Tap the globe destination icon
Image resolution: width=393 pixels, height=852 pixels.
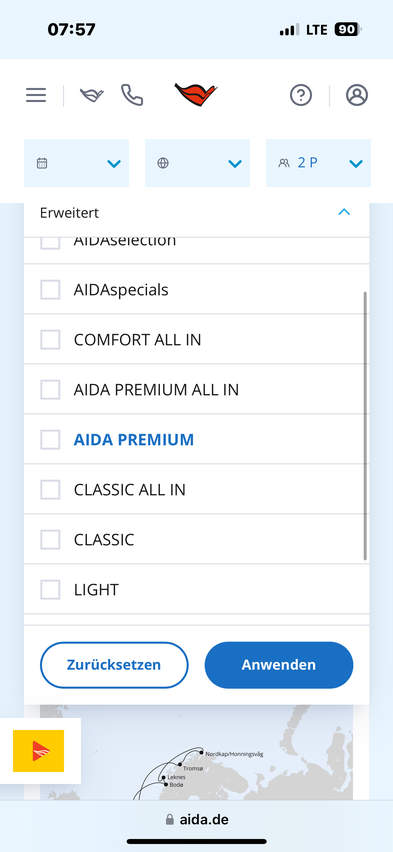(x=163, y=163)
